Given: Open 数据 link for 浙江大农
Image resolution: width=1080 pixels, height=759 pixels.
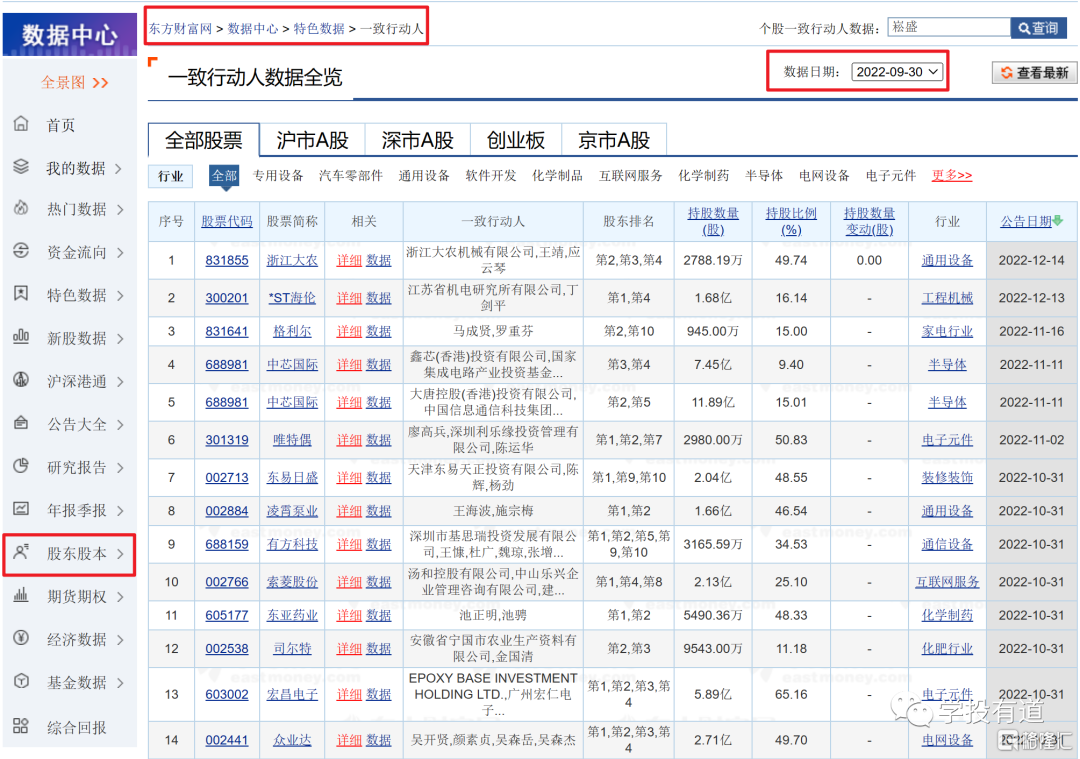Looking at the screenshot, I should (378, 260).
